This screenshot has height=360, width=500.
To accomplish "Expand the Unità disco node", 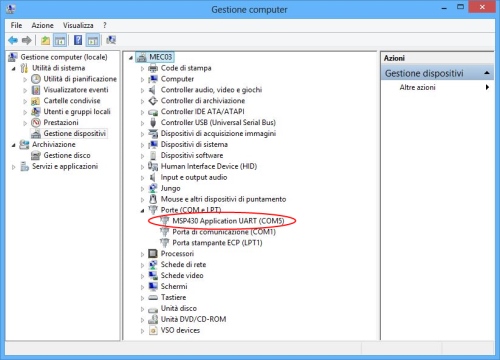I will (142, 309).
